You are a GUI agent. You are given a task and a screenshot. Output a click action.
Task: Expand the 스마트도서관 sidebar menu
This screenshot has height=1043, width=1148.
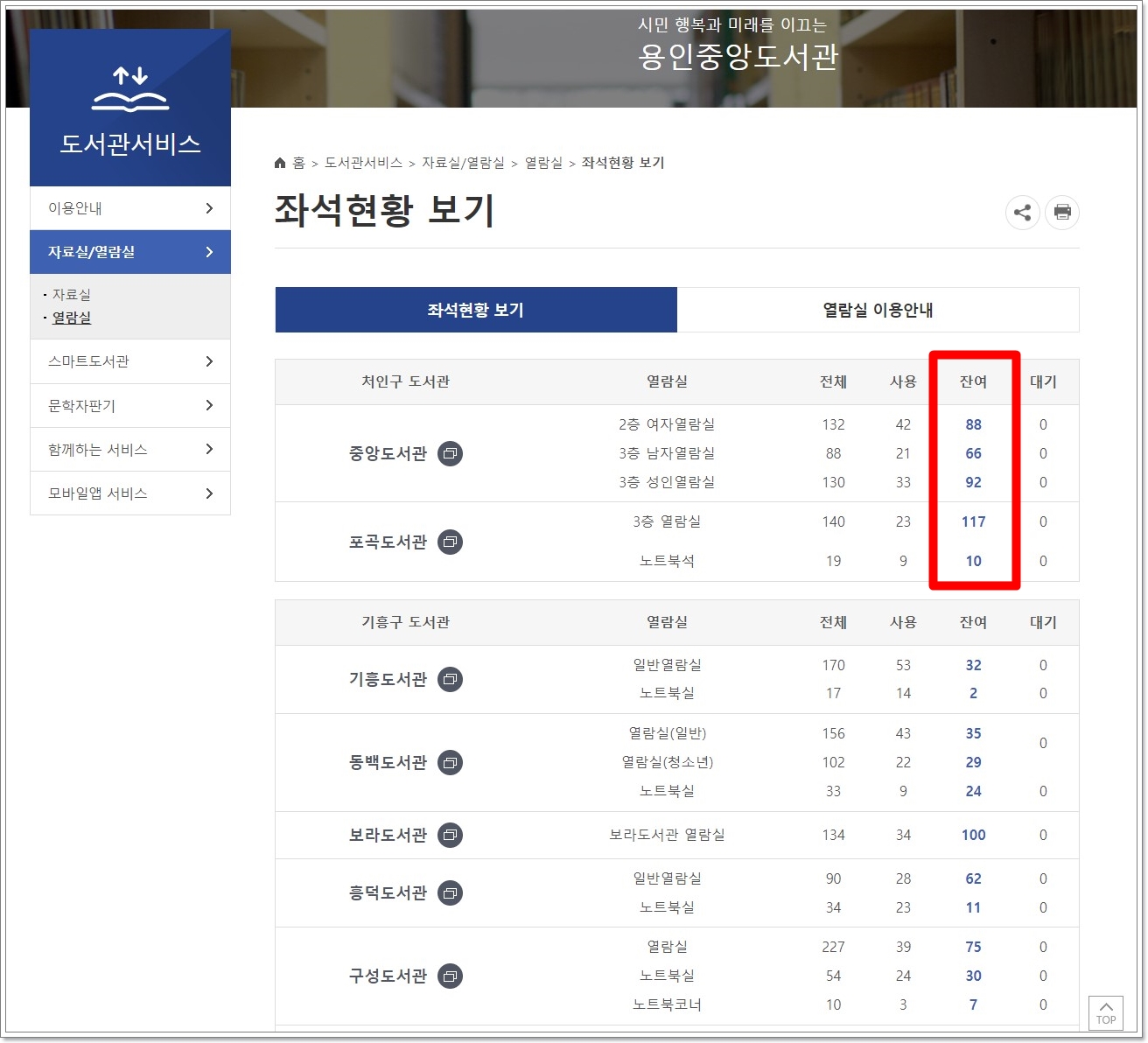pyautogui.click(x=130, y=361)
